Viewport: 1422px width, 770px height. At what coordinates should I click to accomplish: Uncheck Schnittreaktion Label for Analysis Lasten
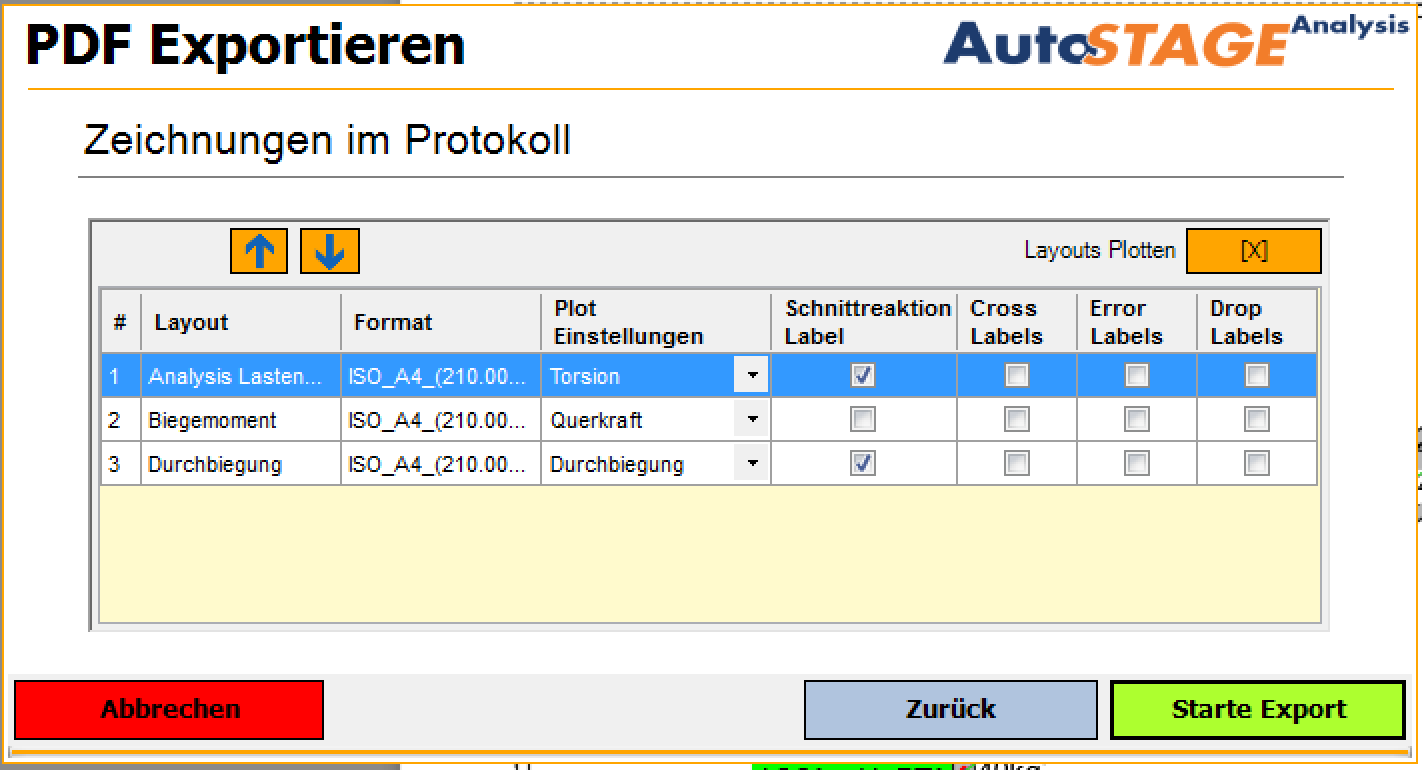coord(862,375)
